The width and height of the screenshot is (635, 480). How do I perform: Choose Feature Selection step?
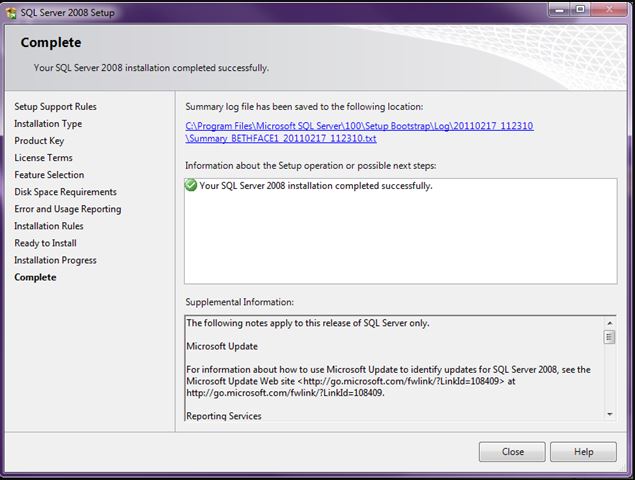tap(49, 175)
